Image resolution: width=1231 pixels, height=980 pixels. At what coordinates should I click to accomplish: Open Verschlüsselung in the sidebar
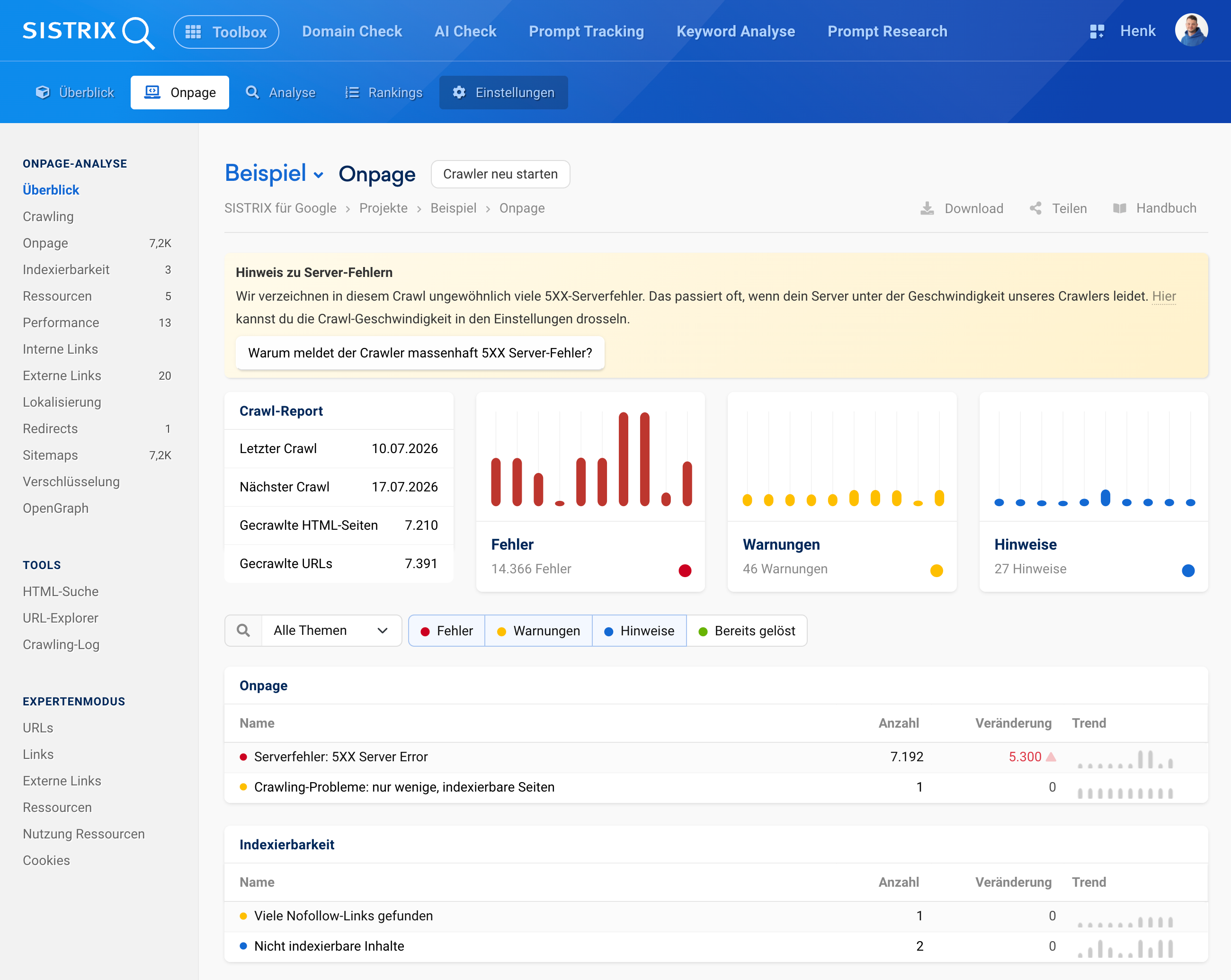pyautogui.click(x=71, y=481)
